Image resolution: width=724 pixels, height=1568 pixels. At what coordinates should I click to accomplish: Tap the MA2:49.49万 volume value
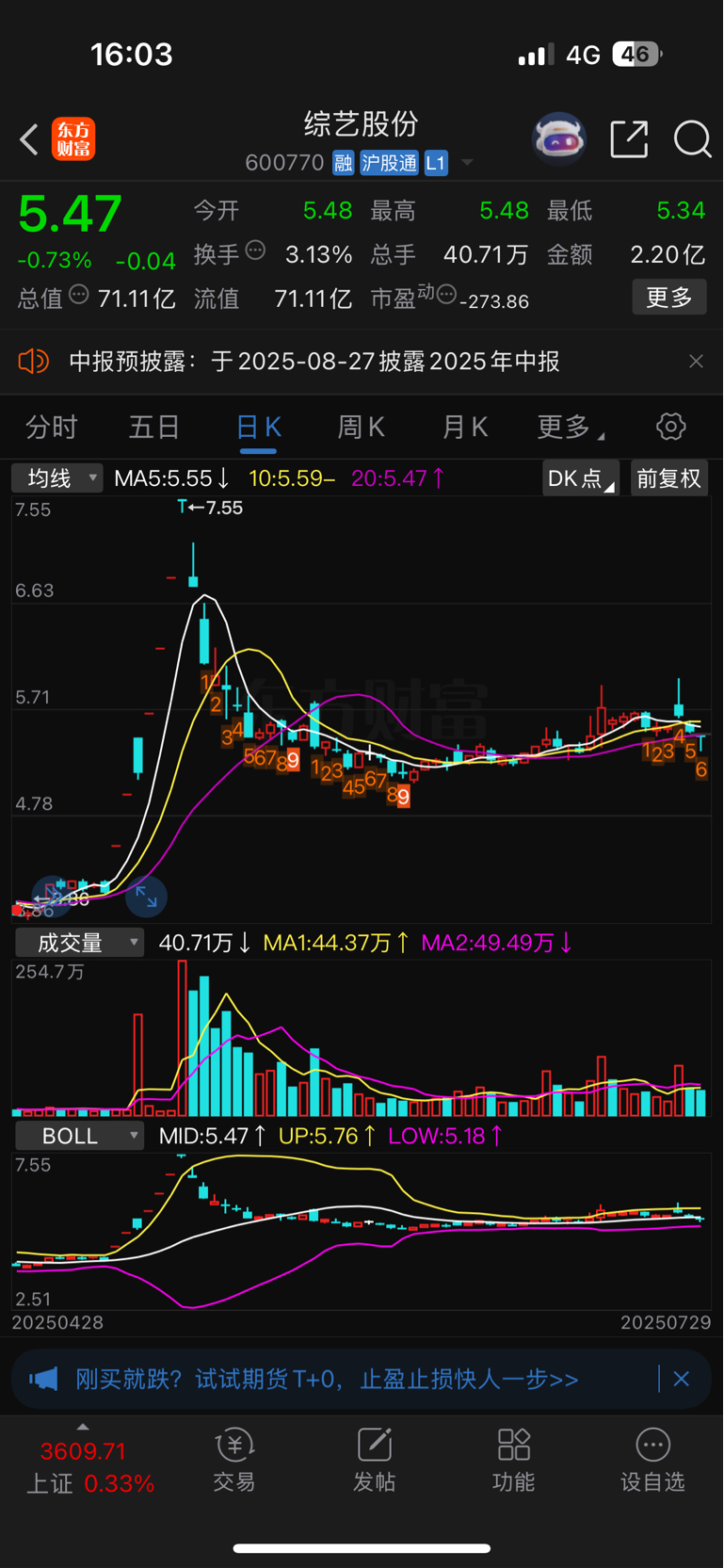496,943
